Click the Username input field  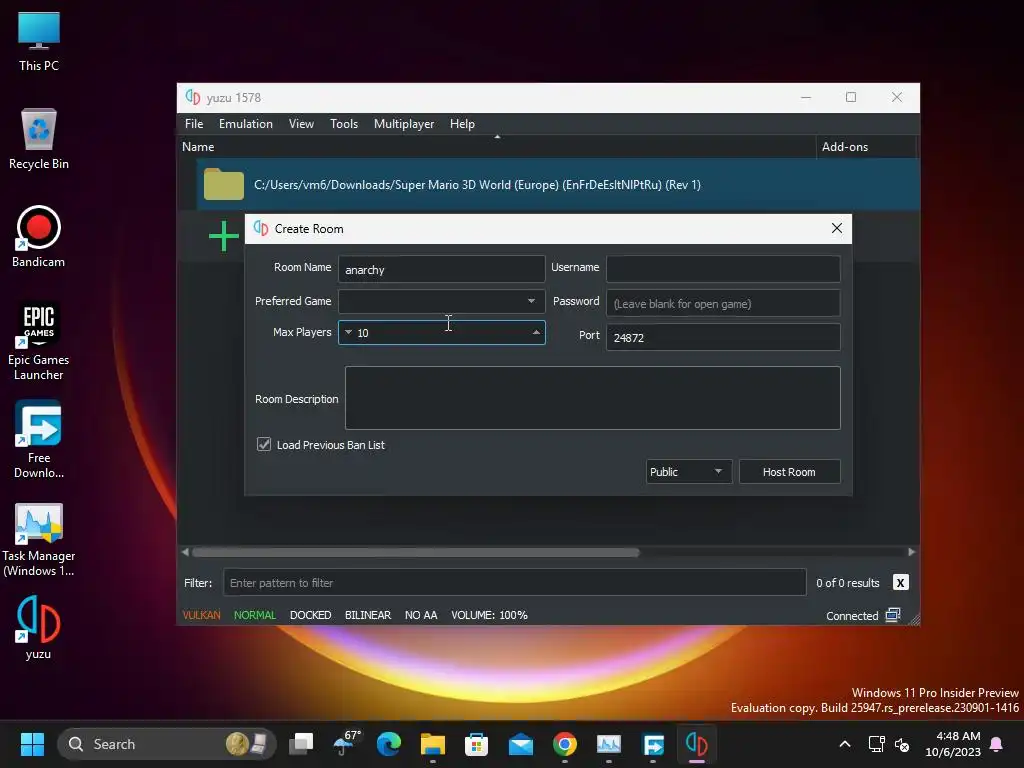click(x=723, y=269)
